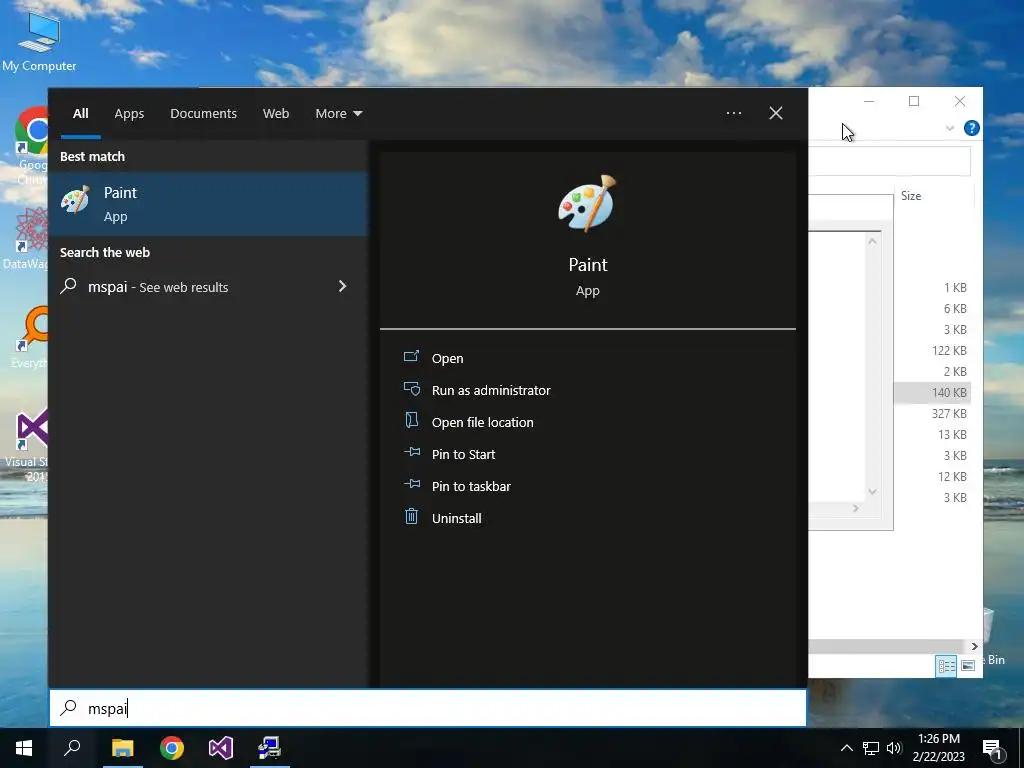The height and width of the screenshot is (768, 1024).
Task: Pin Paint to Start
Action: pyautogui.click(x=463, y=455)
